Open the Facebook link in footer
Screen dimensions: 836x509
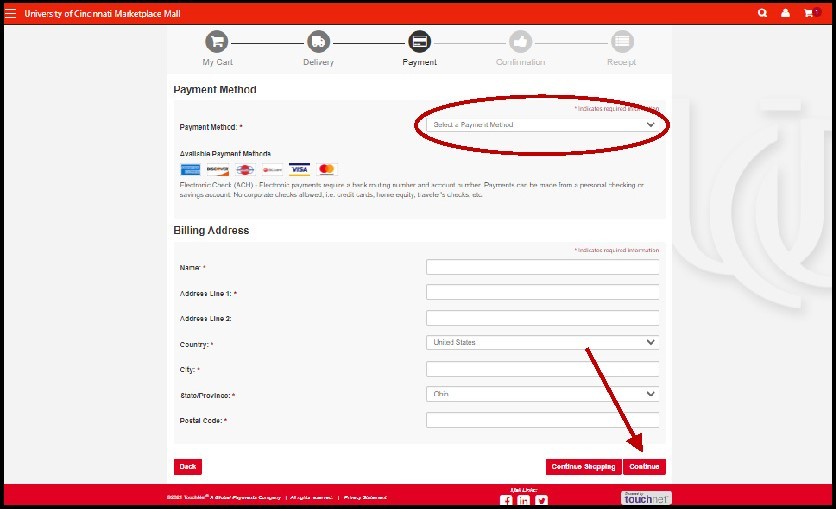[506, 500]
